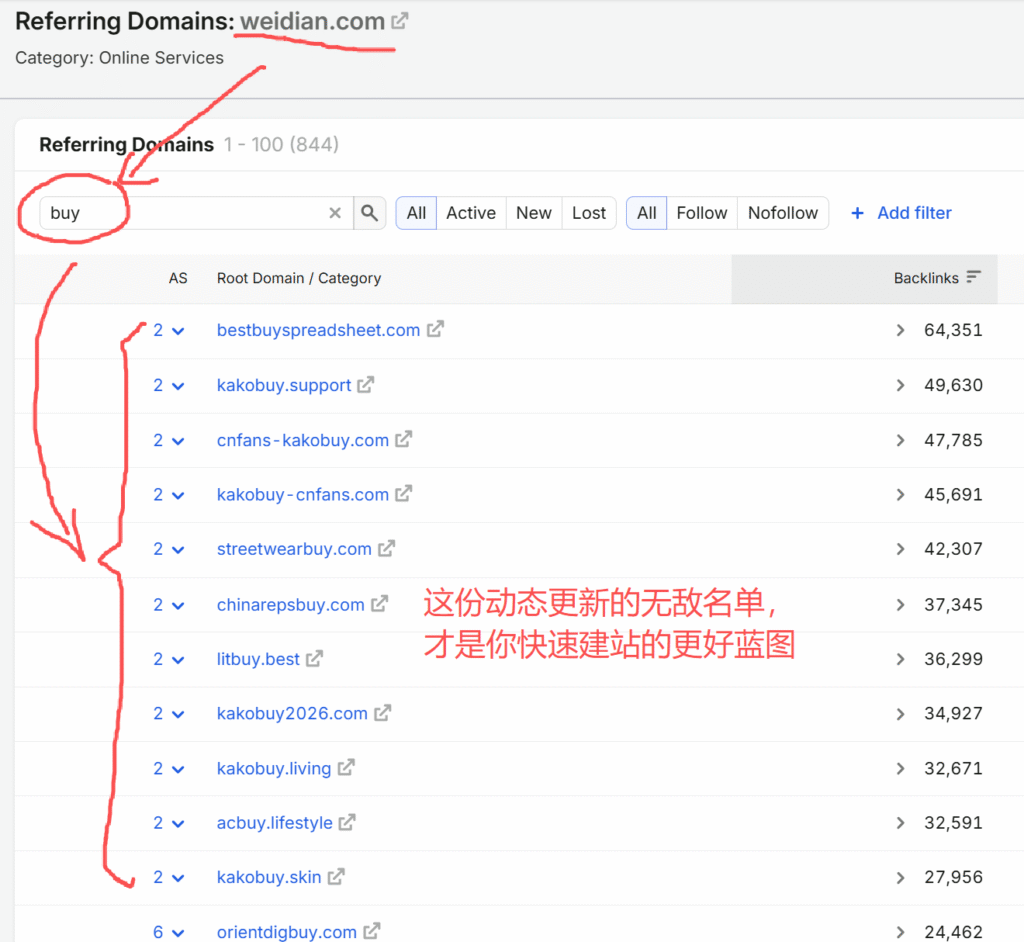Clear the 'buy' search field
The width and height of the screenshot is (1024, 942).
pos(335,213)
